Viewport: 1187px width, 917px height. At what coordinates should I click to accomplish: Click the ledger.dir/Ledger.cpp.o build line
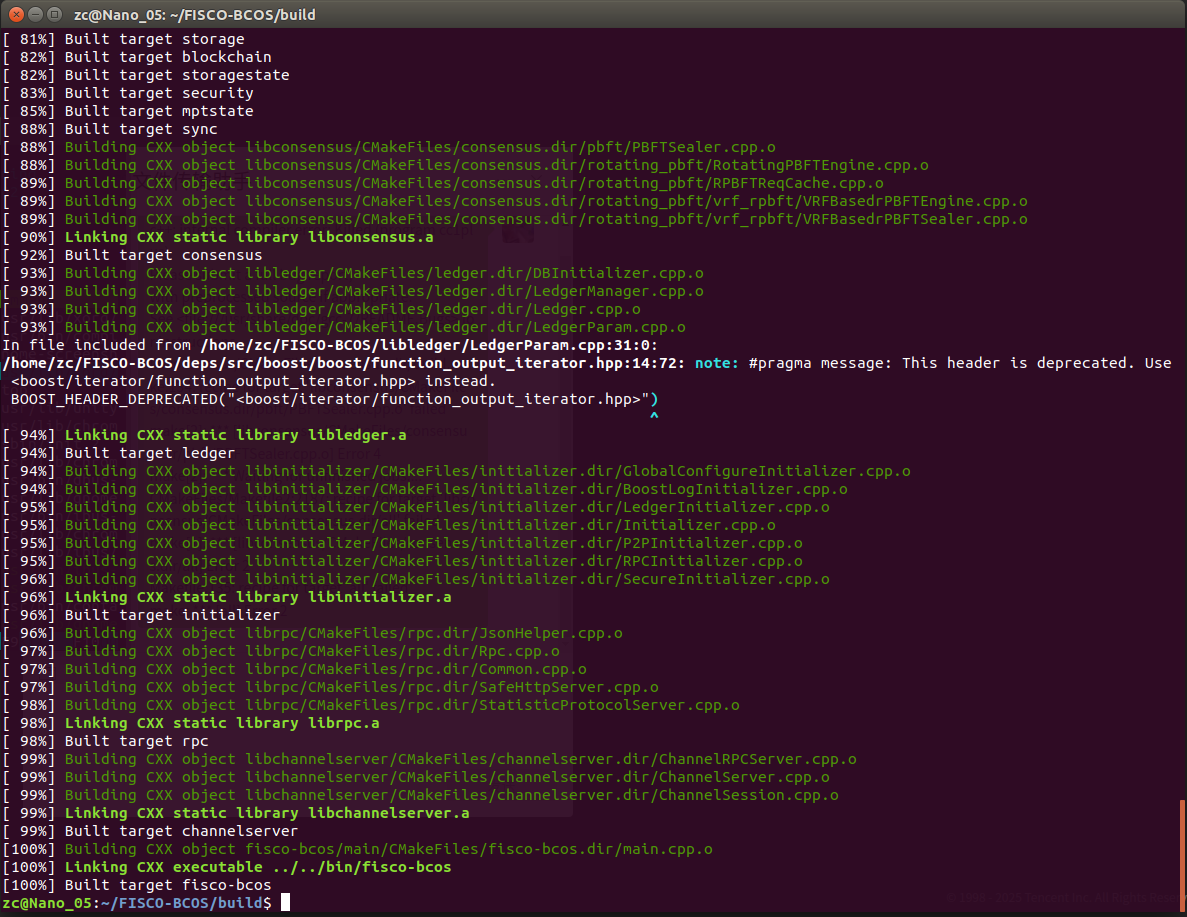coord(322,310)
